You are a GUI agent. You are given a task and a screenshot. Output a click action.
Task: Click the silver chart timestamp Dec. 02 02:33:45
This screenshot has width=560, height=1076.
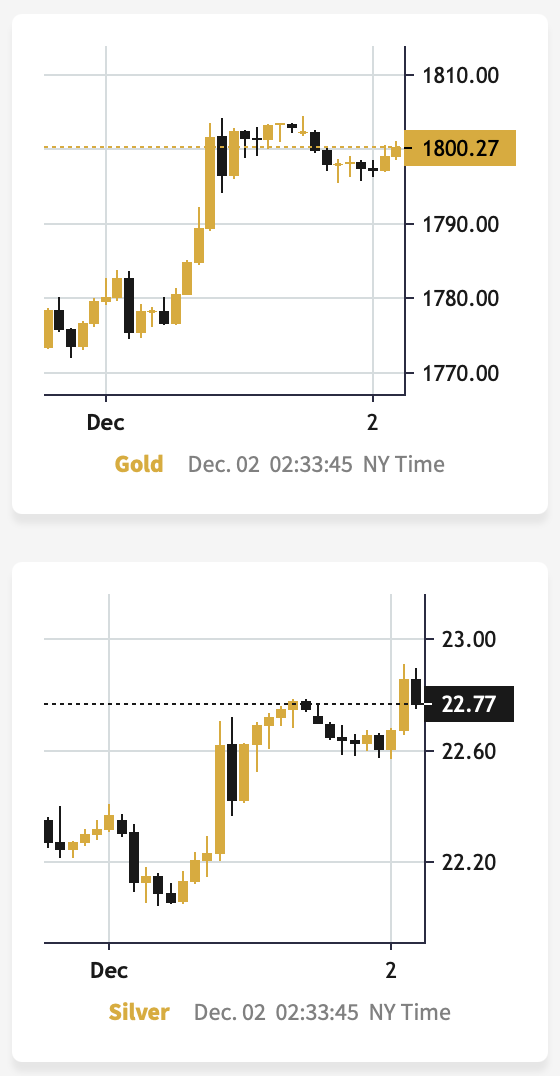click(x=276, y=1012)
